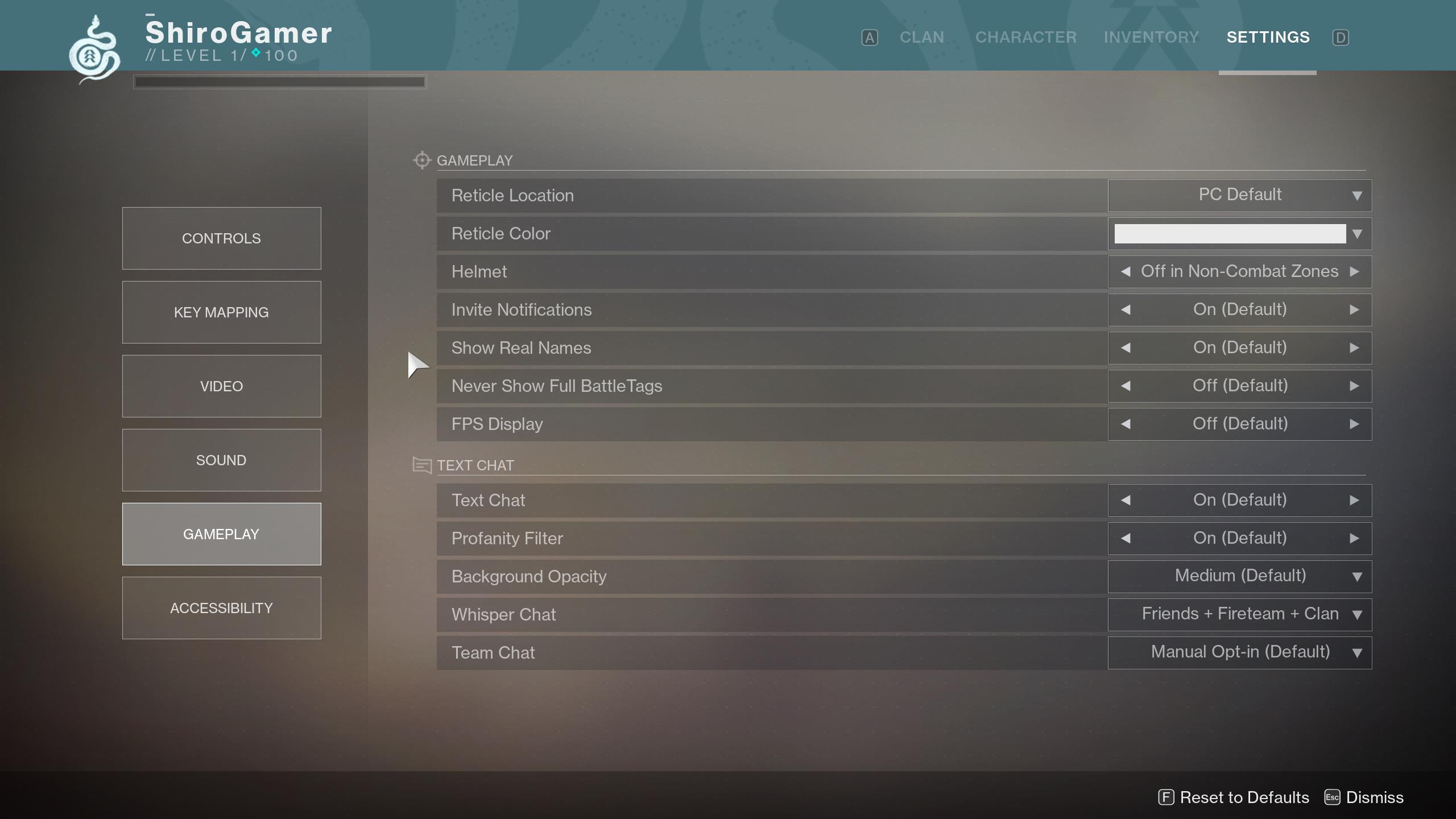Click VIDEO settings menu item
The image size is (1456, 819).
tap(221, 386)
